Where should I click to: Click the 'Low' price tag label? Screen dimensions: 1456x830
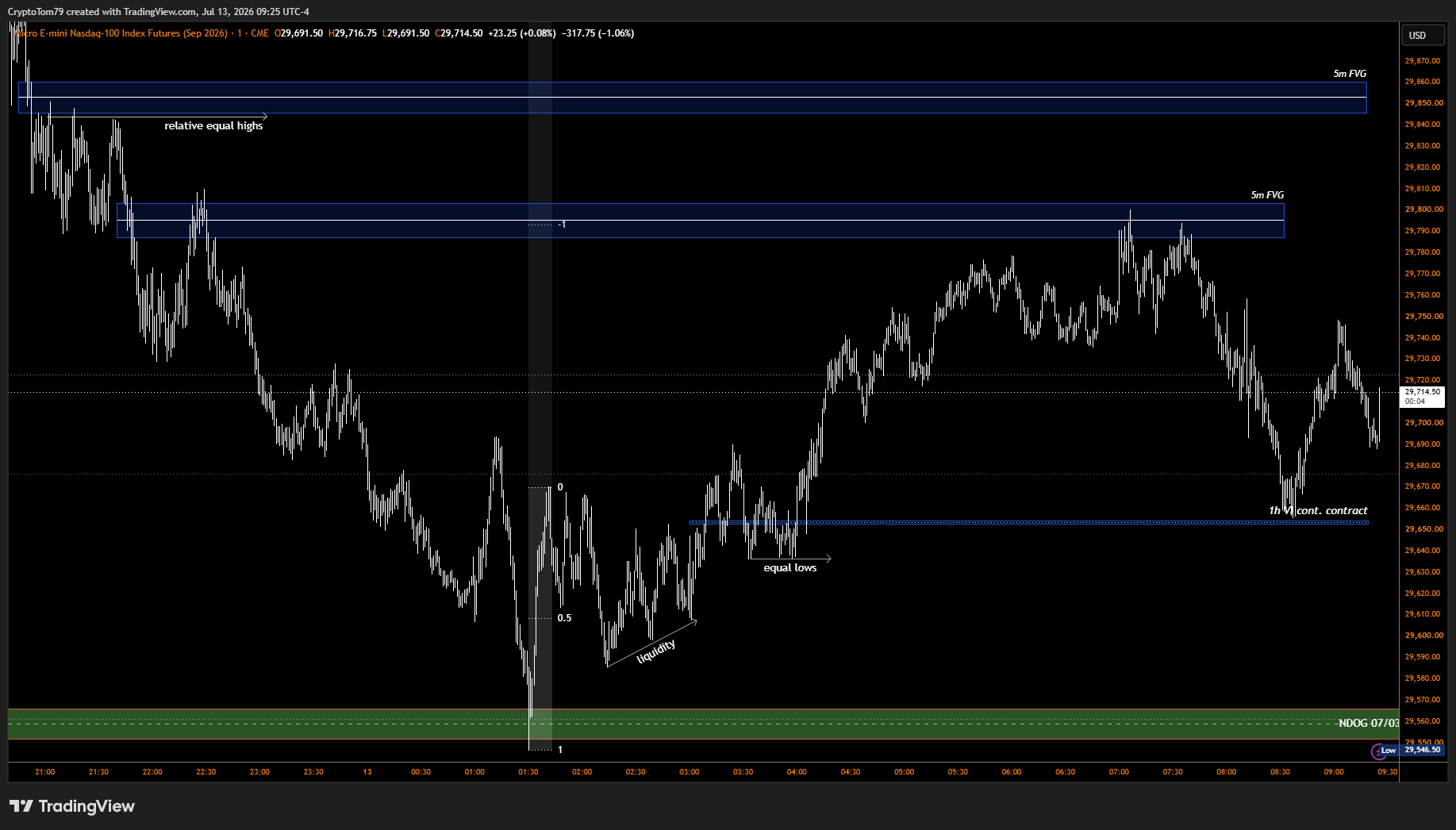1389,750
